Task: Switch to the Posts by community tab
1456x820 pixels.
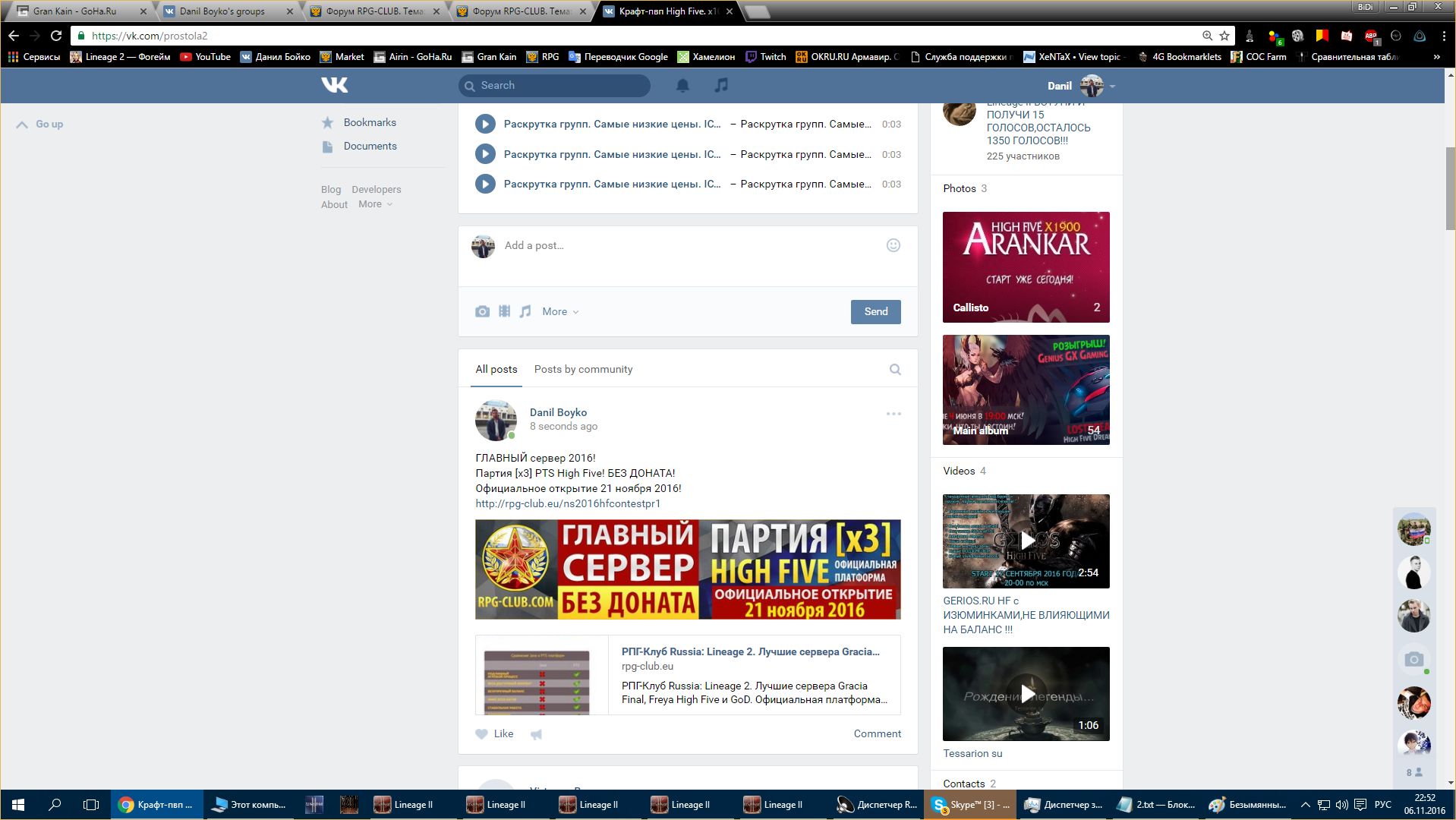Action: pyautogui.click(x=583, y=369)
